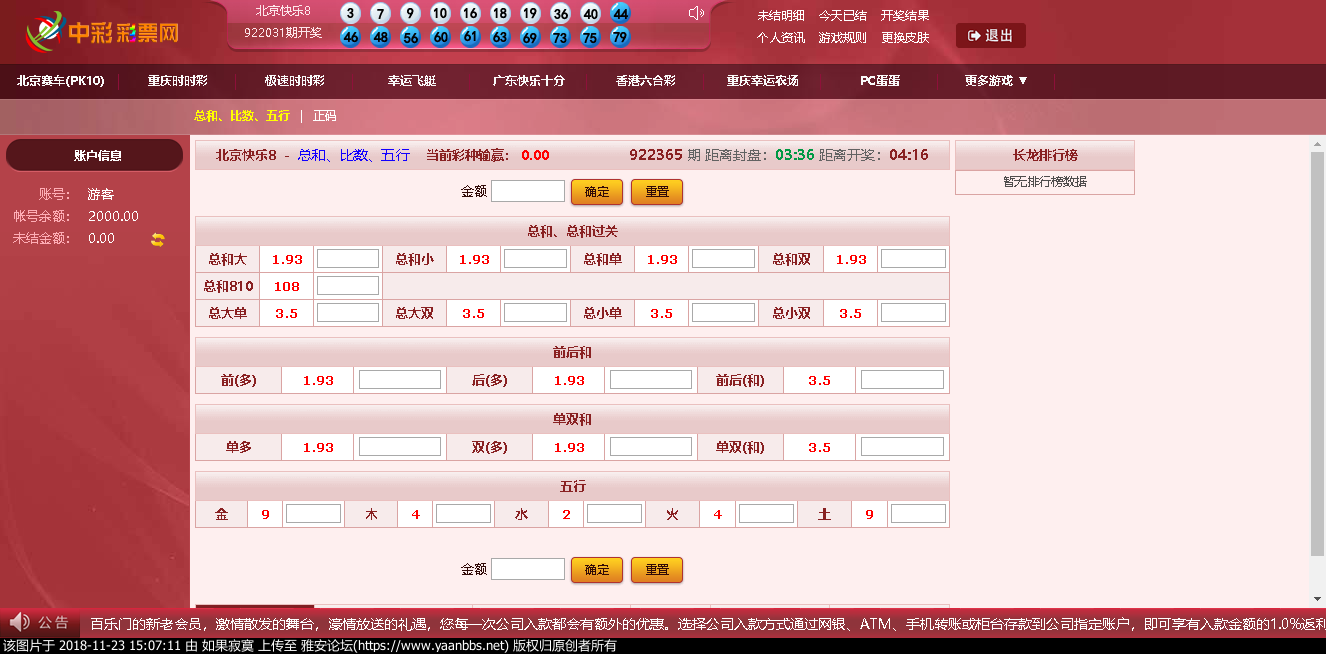Click the 单多 bet input
The image size is (1326, 654).
click(400, 447)
